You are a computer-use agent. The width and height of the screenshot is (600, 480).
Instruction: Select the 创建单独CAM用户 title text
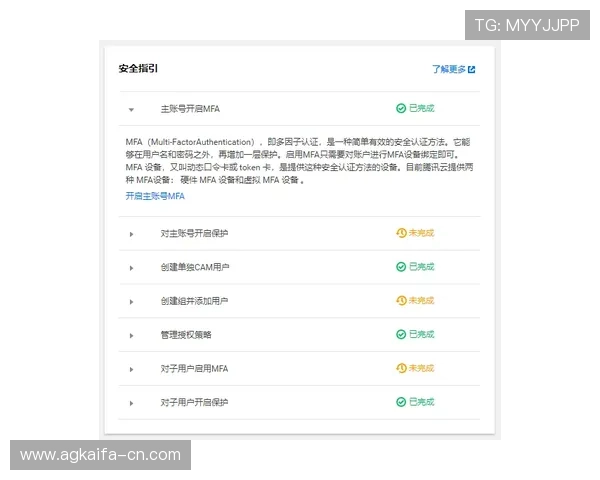(x=195, y=267)
